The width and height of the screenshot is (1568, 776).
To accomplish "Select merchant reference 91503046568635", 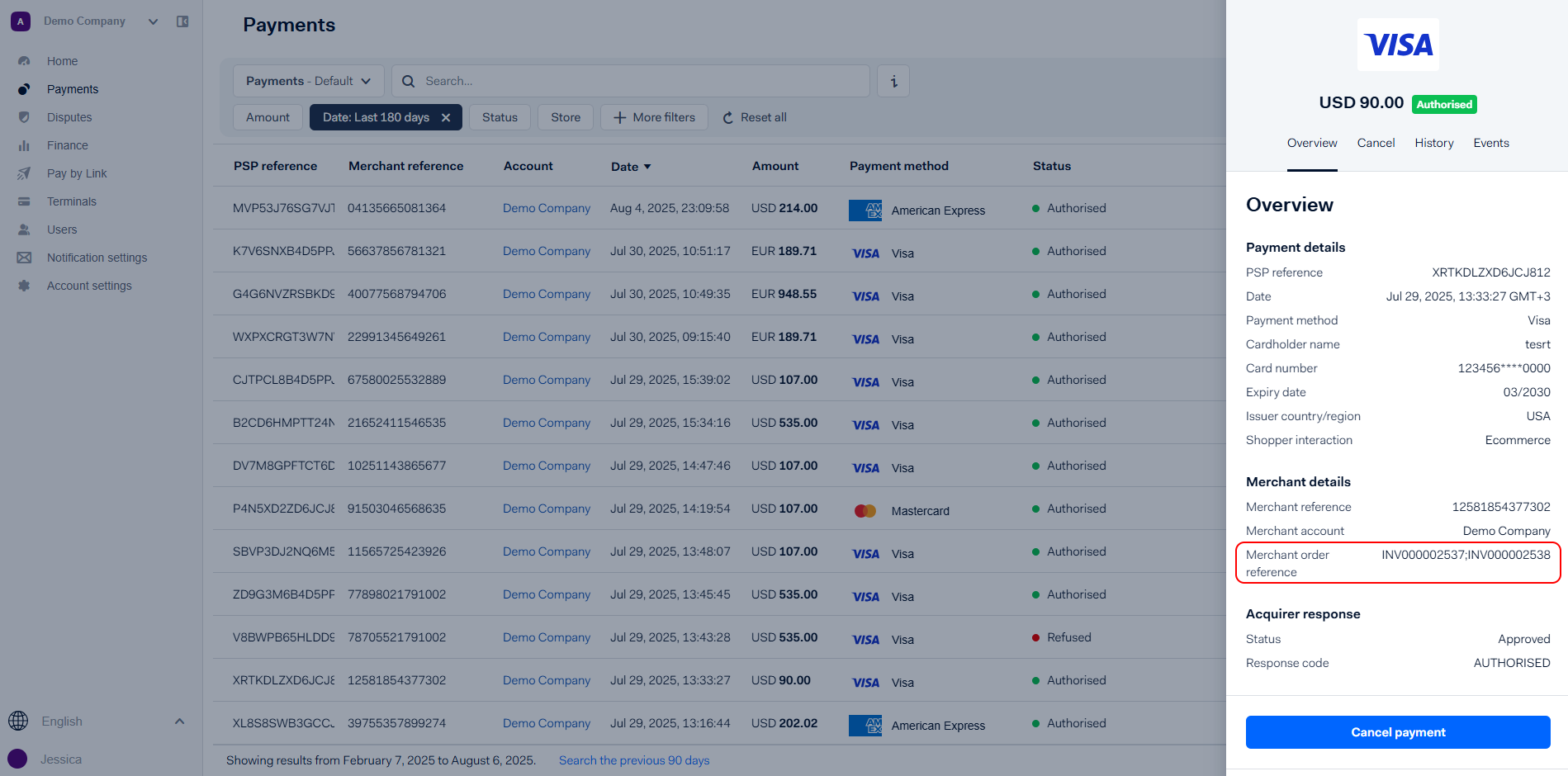I will pos(396,509).
